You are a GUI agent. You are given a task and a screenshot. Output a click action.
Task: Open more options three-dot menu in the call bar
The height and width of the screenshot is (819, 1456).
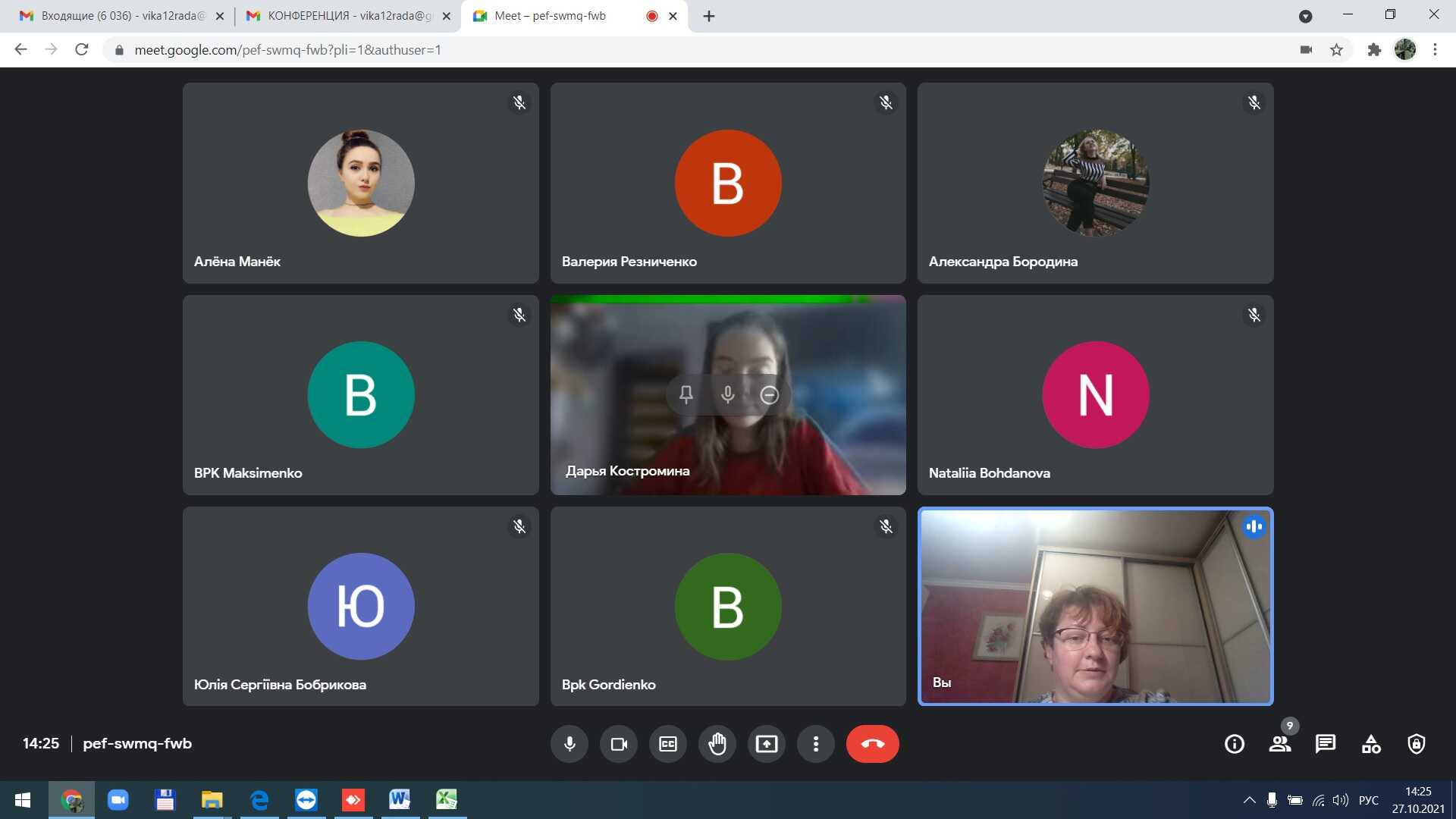[x=816, y=744]
